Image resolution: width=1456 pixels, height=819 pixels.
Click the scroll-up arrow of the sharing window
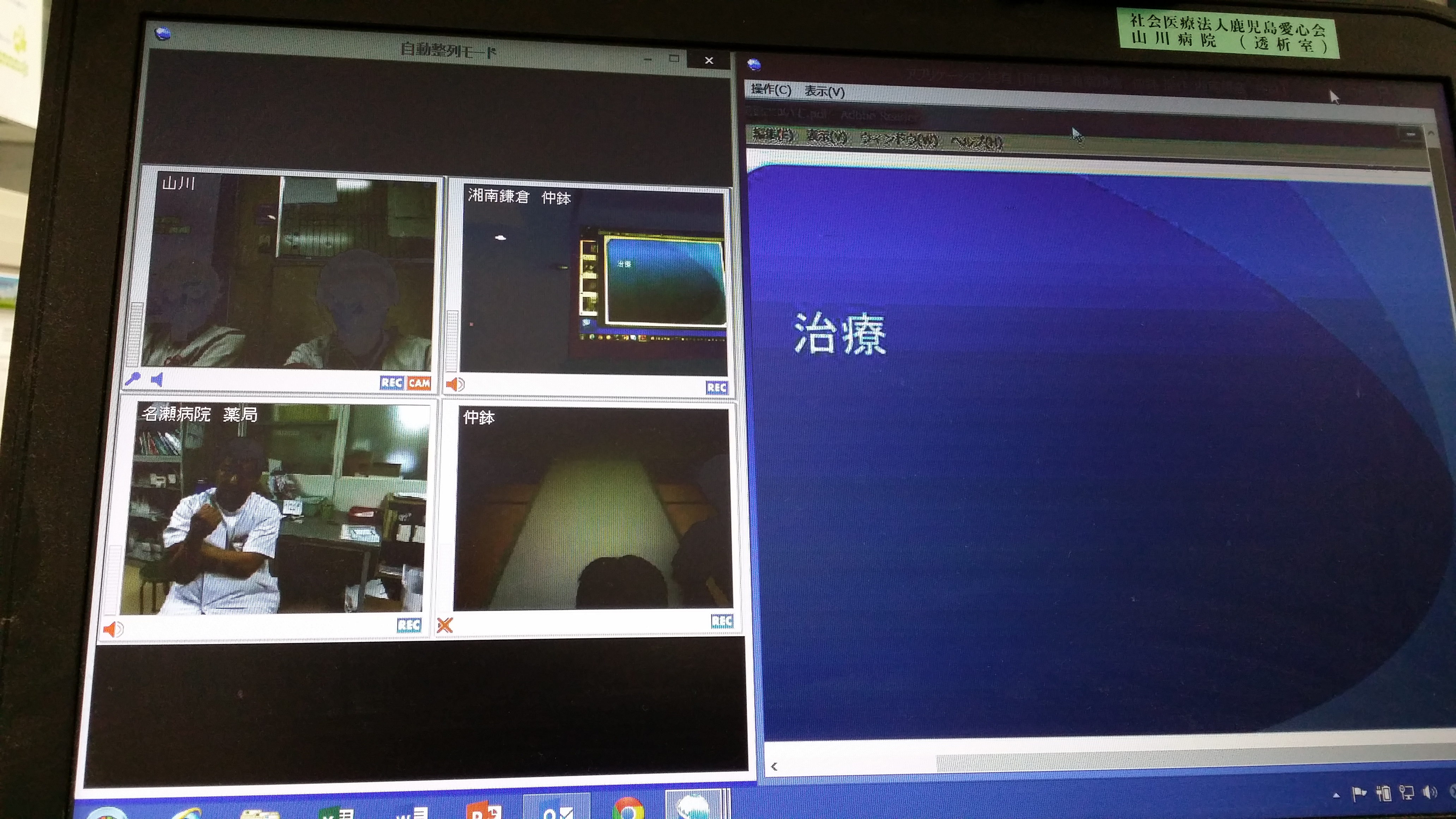pyautogui.click(x=1431, y=134)
